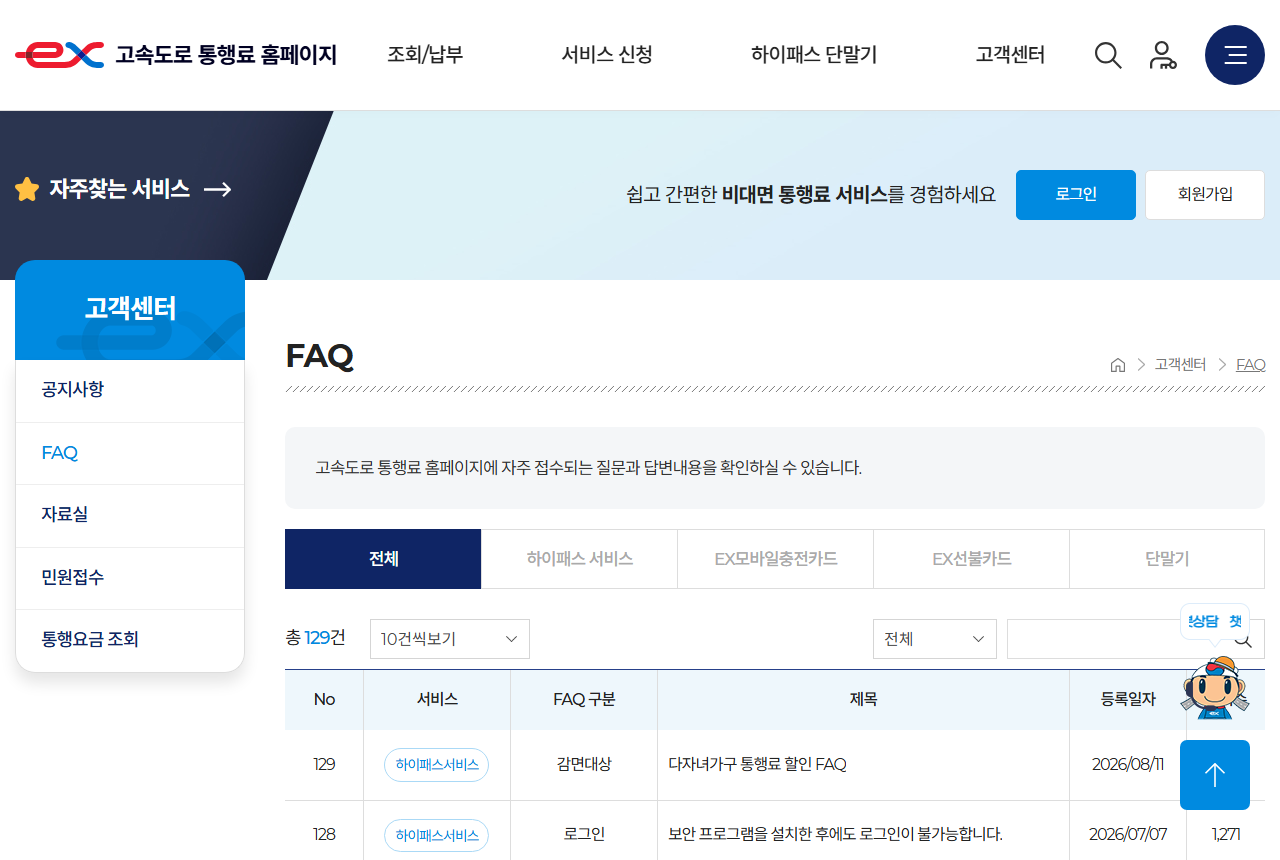This screenshot has height=860, width=1280.
Task: Open the 서비스 신청 top menu
Action: tap(607, 55)
